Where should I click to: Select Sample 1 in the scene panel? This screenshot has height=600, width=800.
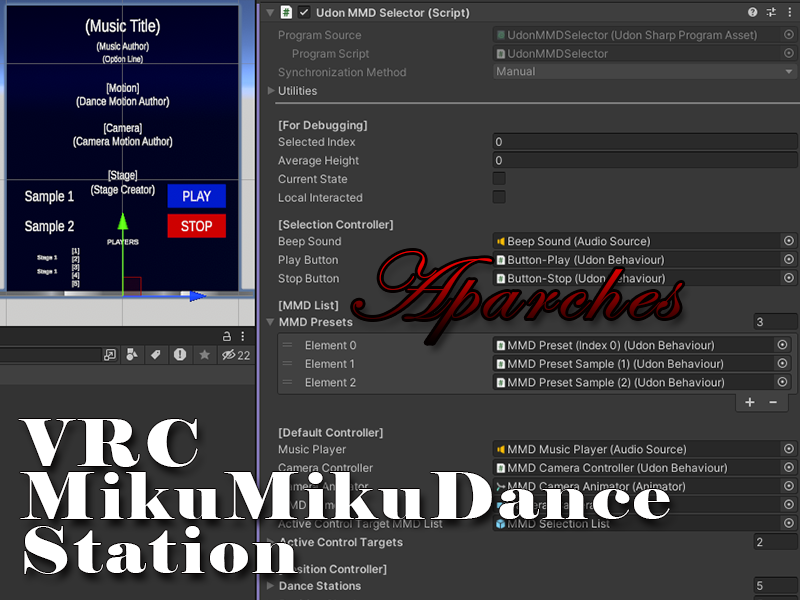click(x=49, y=196)
